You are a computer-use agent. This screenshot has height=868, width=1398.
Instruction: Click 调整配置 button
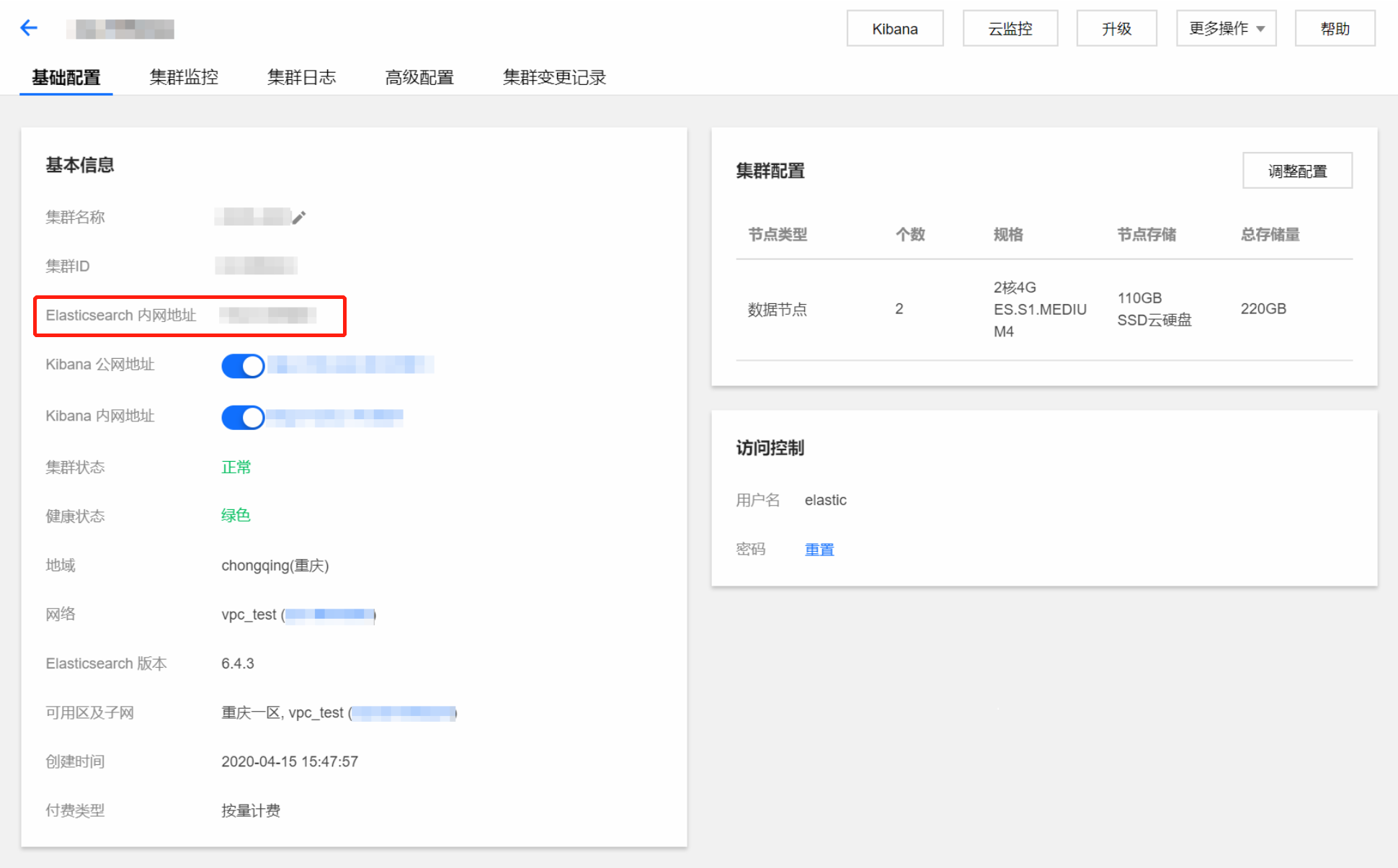click(x=1297, y=171)
